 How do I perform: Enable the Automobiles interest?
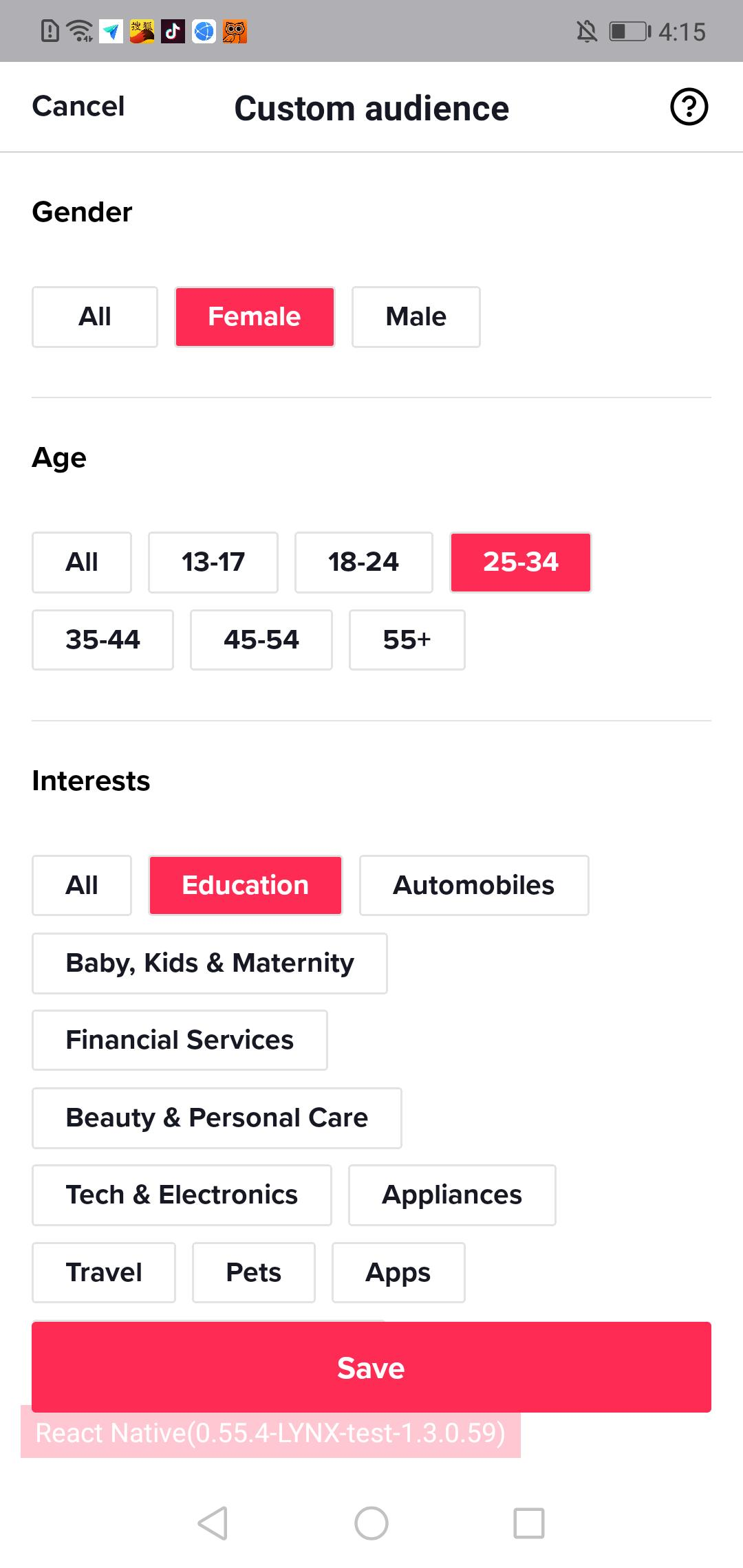click(x=473, y=885)
